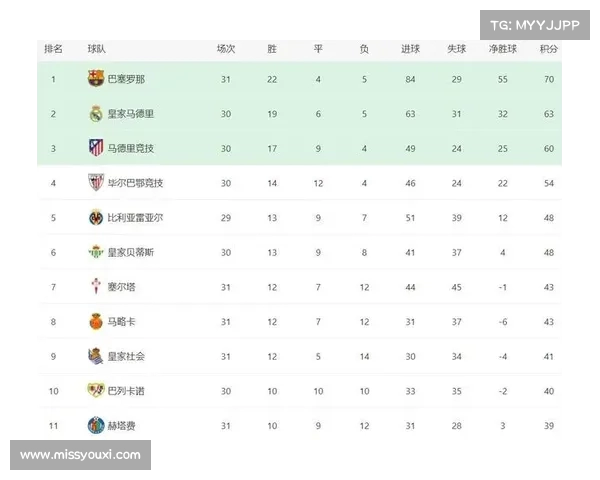Sort by the 积分 points column header

coord(548,49)
